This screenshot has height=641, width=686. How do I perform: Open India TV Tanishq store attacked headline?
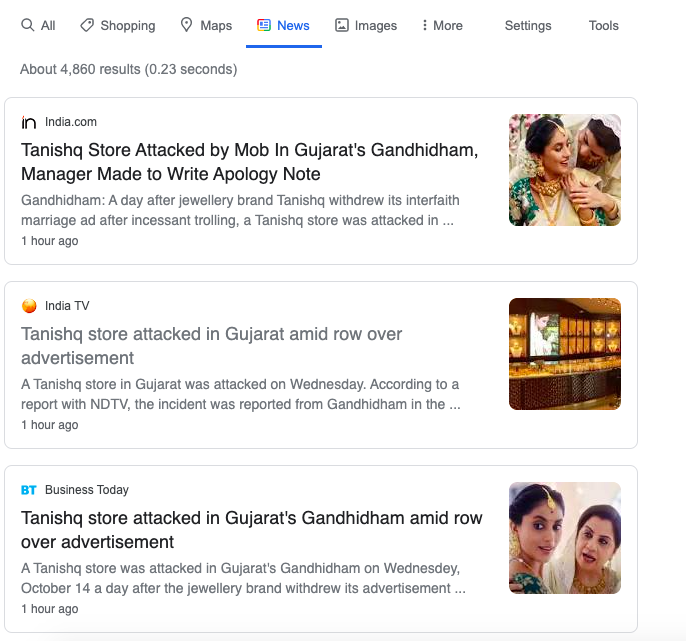click(211, 346)
